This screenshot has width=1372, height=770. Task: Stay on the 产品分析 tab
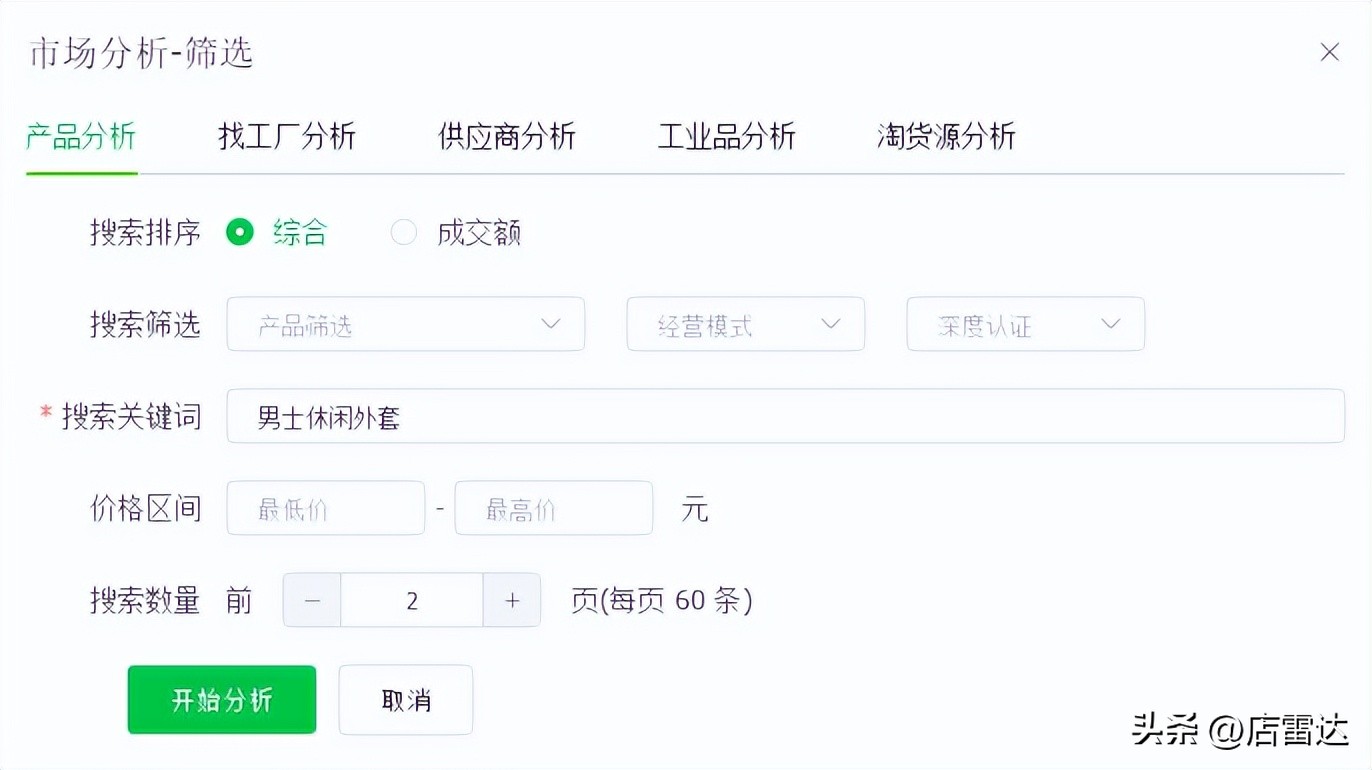(80, 137)
